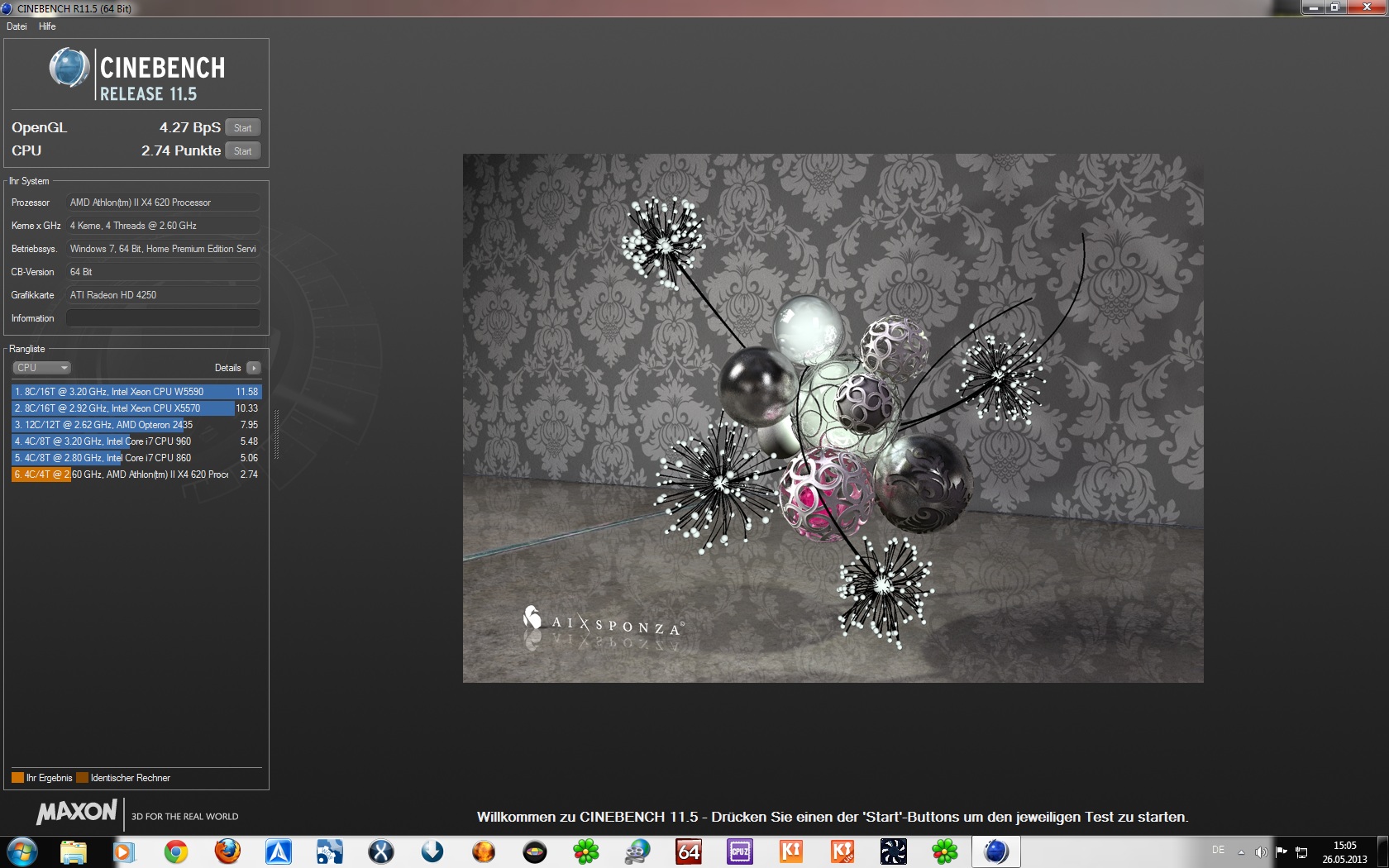Open Mozilla Firefox from the taskbar
Screen dimensions: 1389x868
[227, 851]
